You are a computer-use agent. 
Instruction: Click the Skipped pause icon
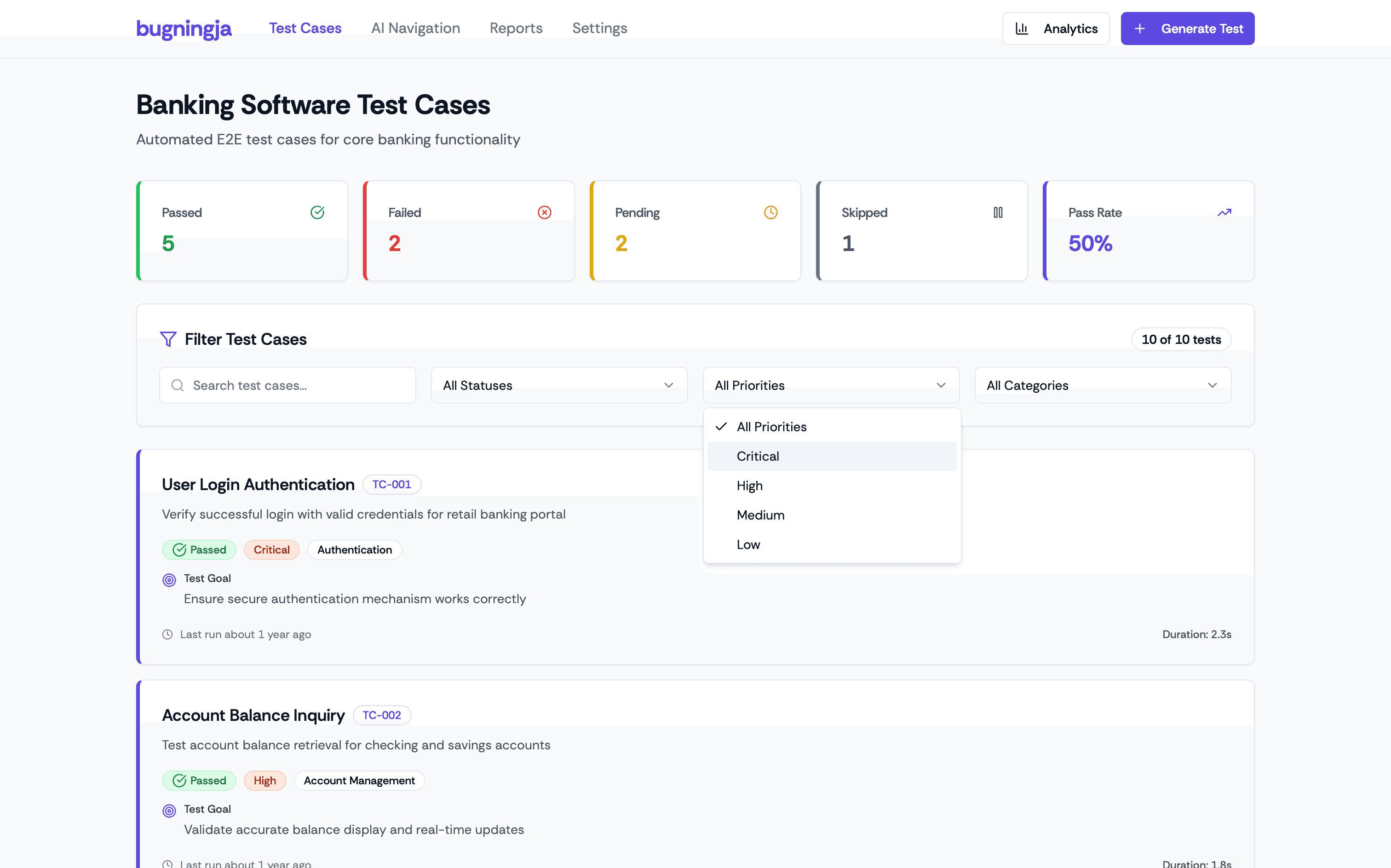tap(998, 212)
